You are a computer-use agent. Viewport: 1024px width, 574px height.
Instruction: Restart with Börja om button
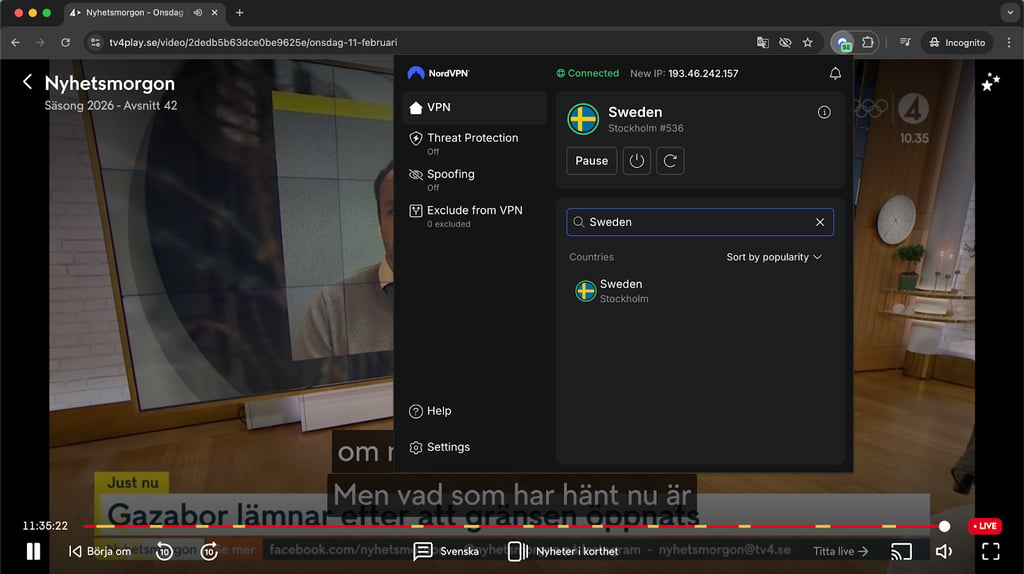[100, 552]
